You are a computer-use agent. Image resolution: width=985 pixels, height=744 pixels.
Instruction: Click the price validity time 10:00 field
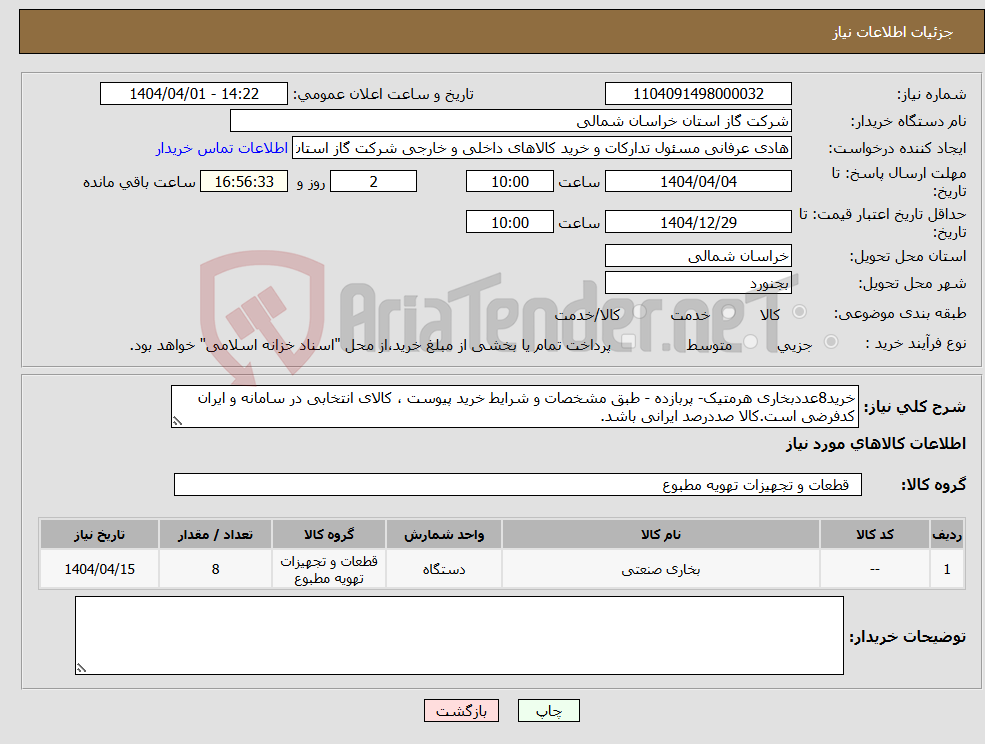[x=509, y=222]
